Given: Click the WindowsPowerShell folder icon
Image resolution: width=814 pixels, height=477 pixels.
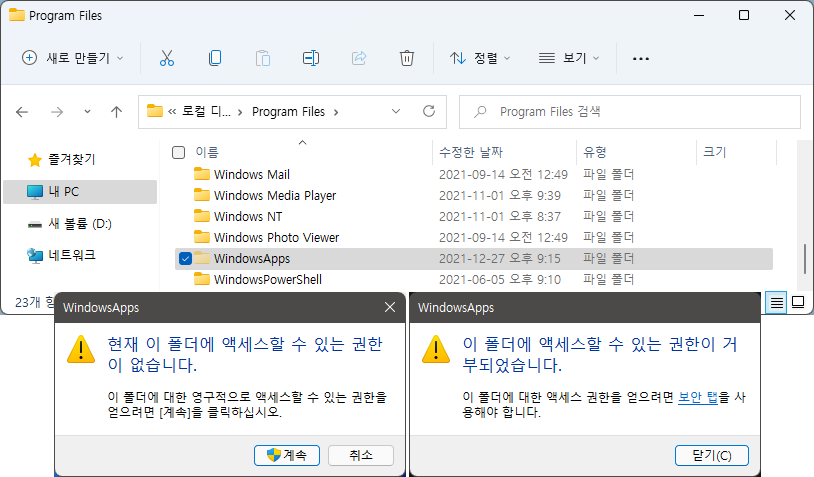Looking at the screenshot, I should tap(201, 279).
